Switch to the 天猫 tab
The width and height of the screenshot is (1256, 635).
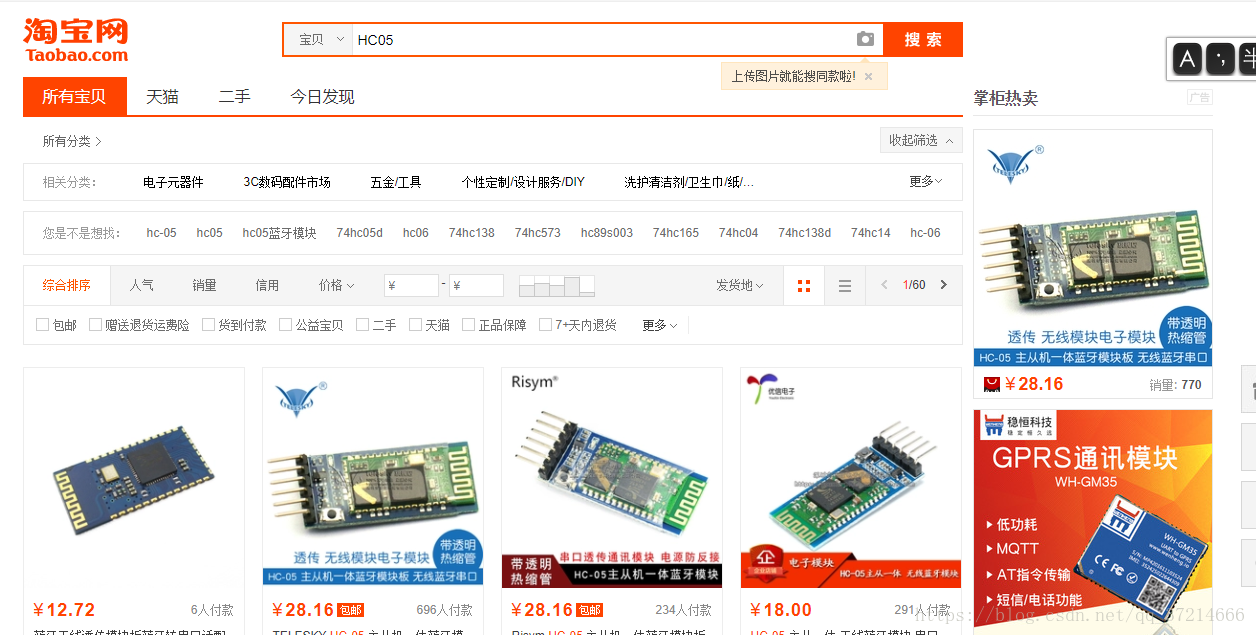[x=162, y=97]
